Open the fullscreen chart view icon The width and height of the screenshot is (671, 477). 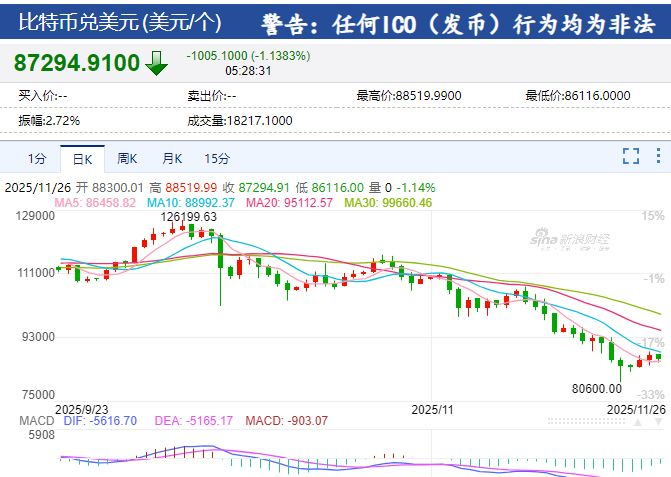(631, 156)
